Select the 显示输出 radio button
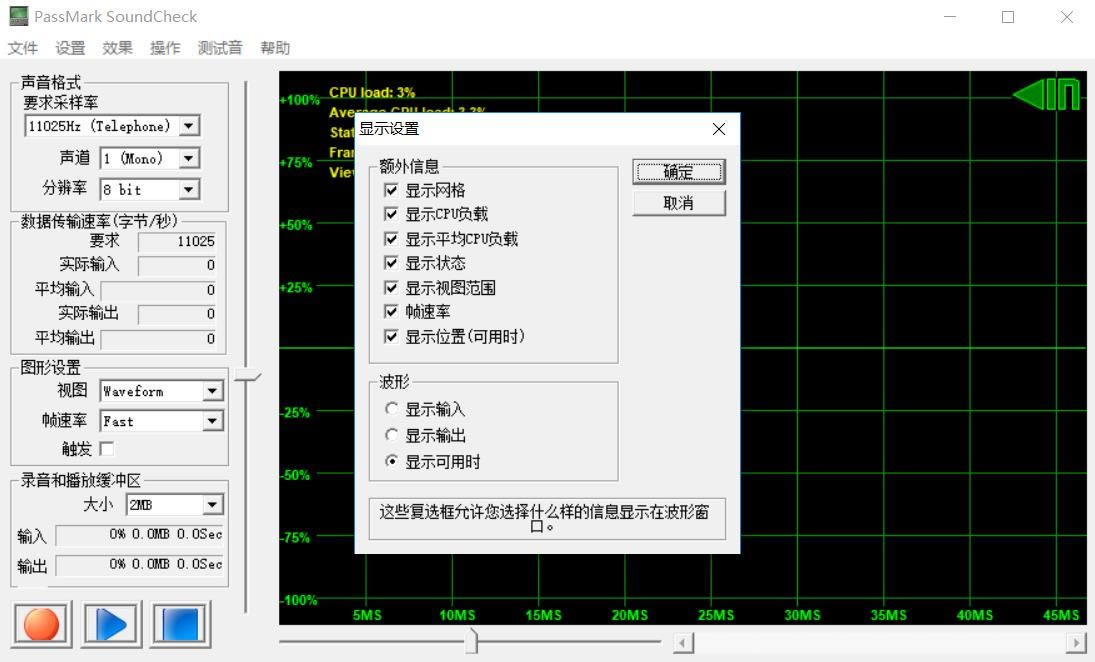 pyautogui.click(x=392, y=435)
